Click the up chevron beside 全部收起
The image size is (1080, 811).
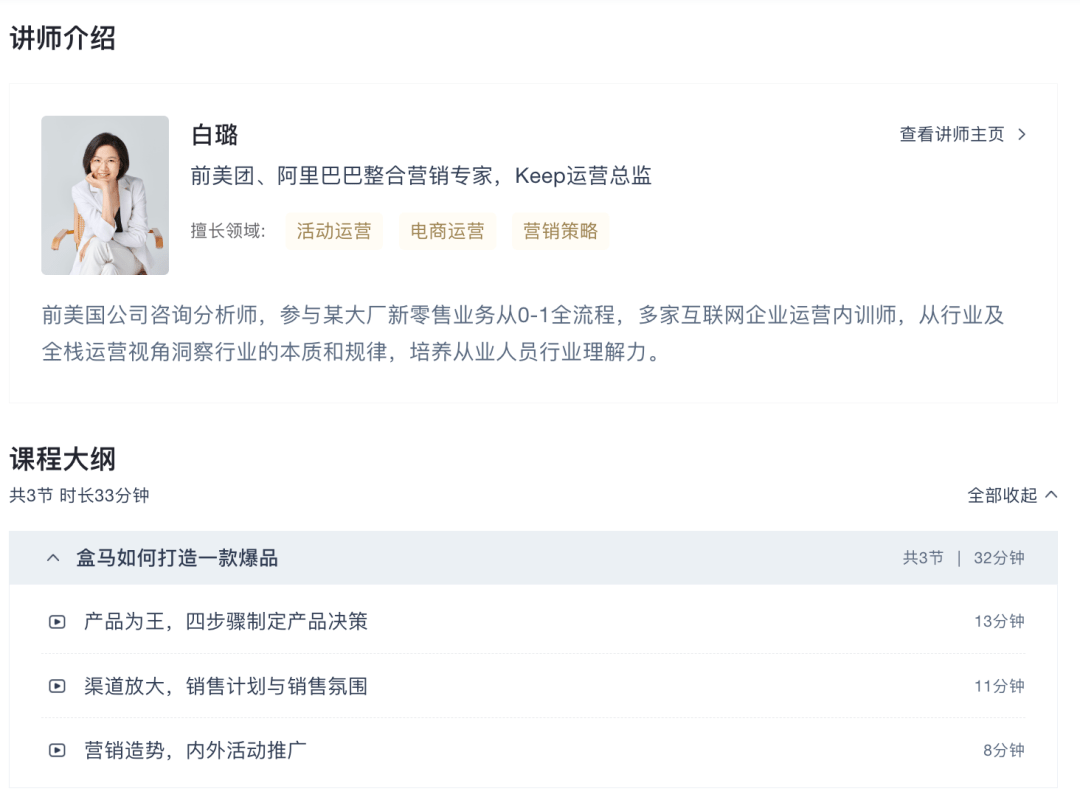pyautogui.click(x=1051, y=495)
